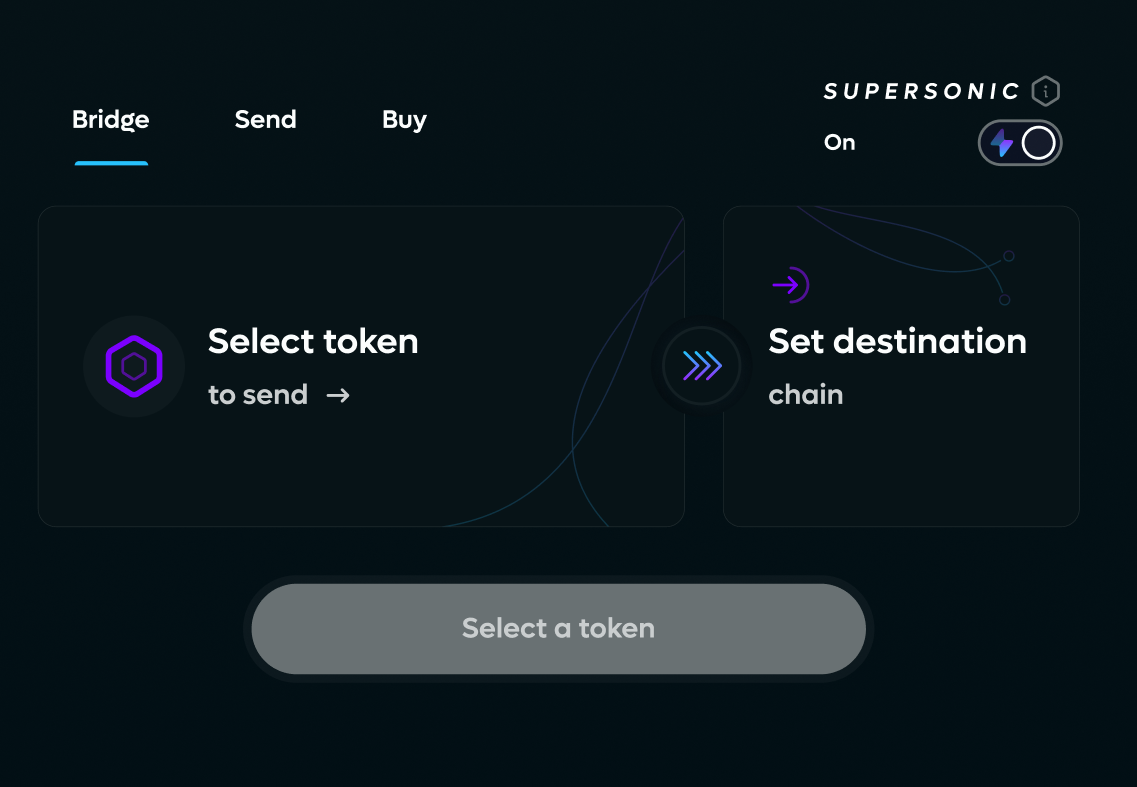Open the Select token picker heading
This screenshot has height=787, width=1137.
pyautogui.click(x=313, y=342)
